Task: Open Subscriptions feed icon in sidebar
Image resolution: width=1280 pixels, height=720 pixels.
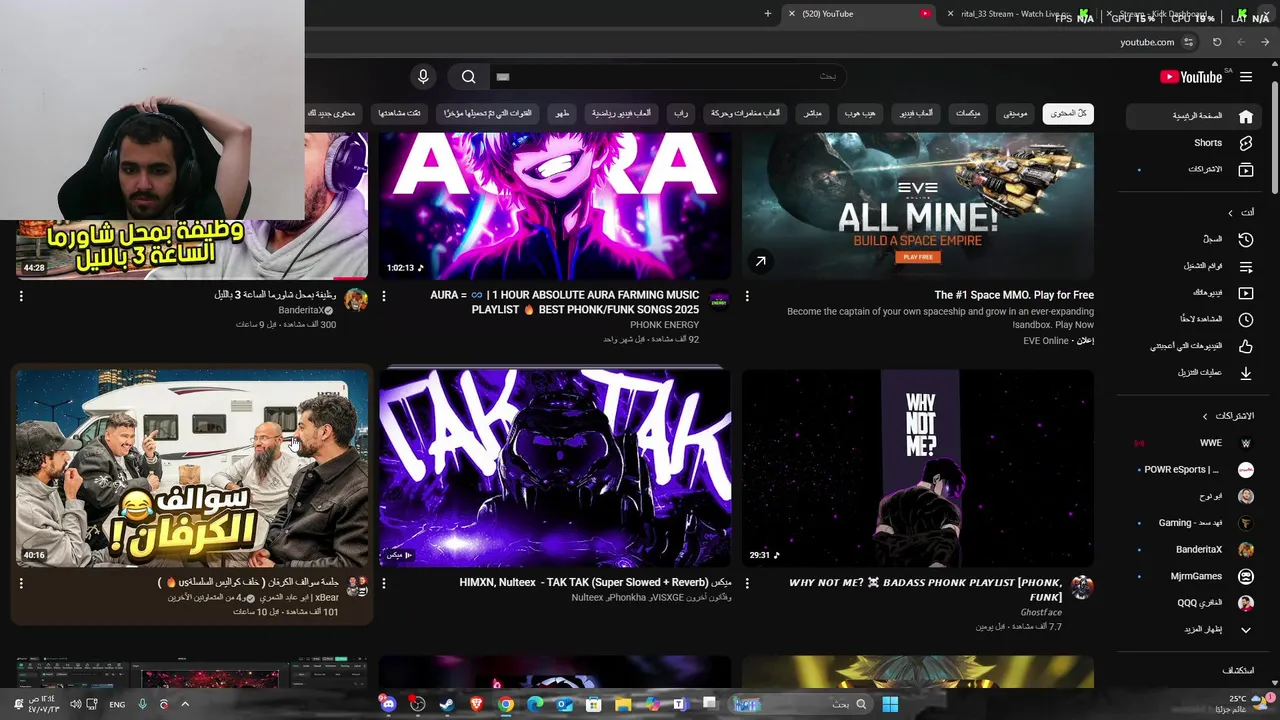Action: [1246, 170]
